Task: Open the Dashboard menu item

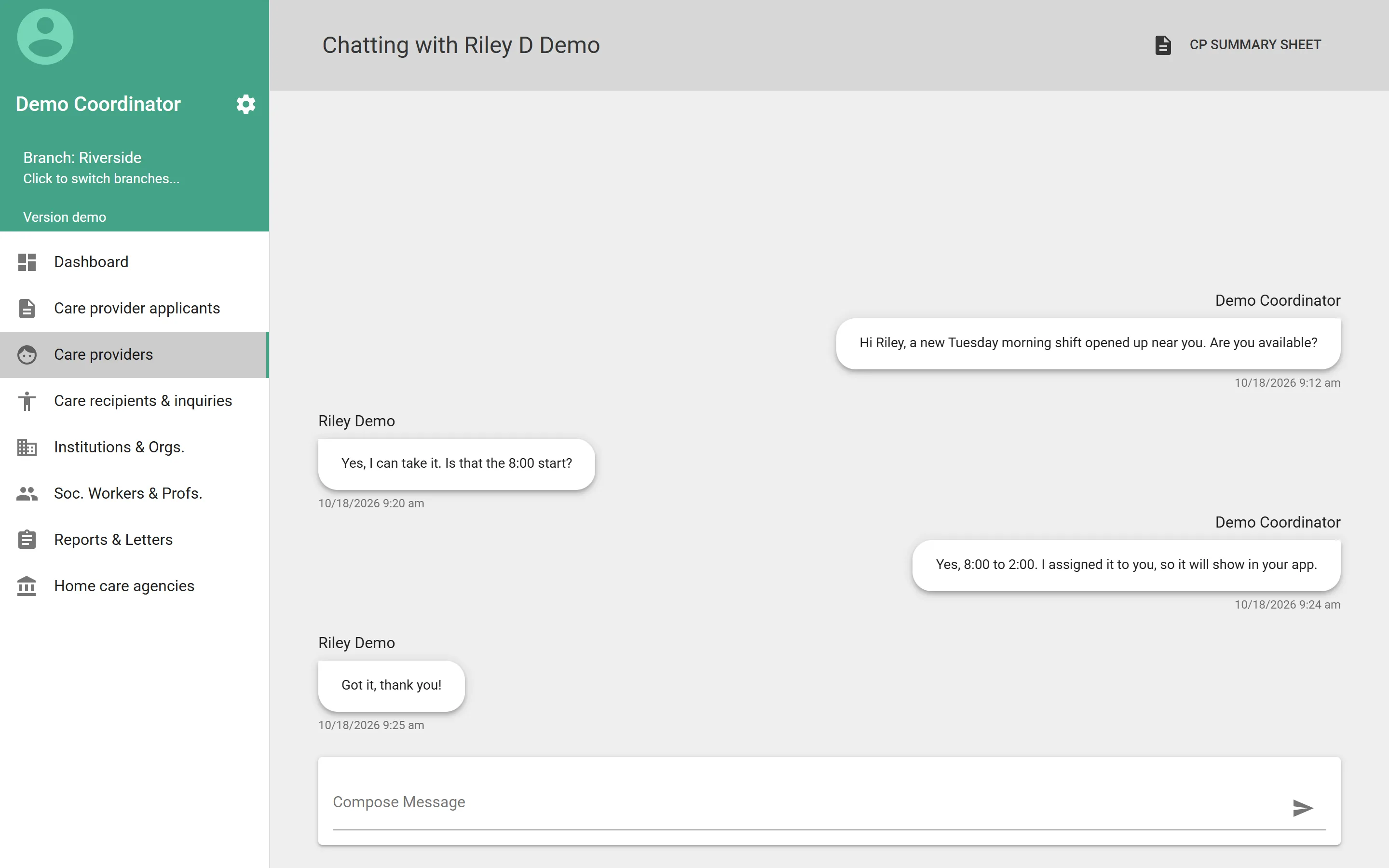Action: tap(134, 262)
